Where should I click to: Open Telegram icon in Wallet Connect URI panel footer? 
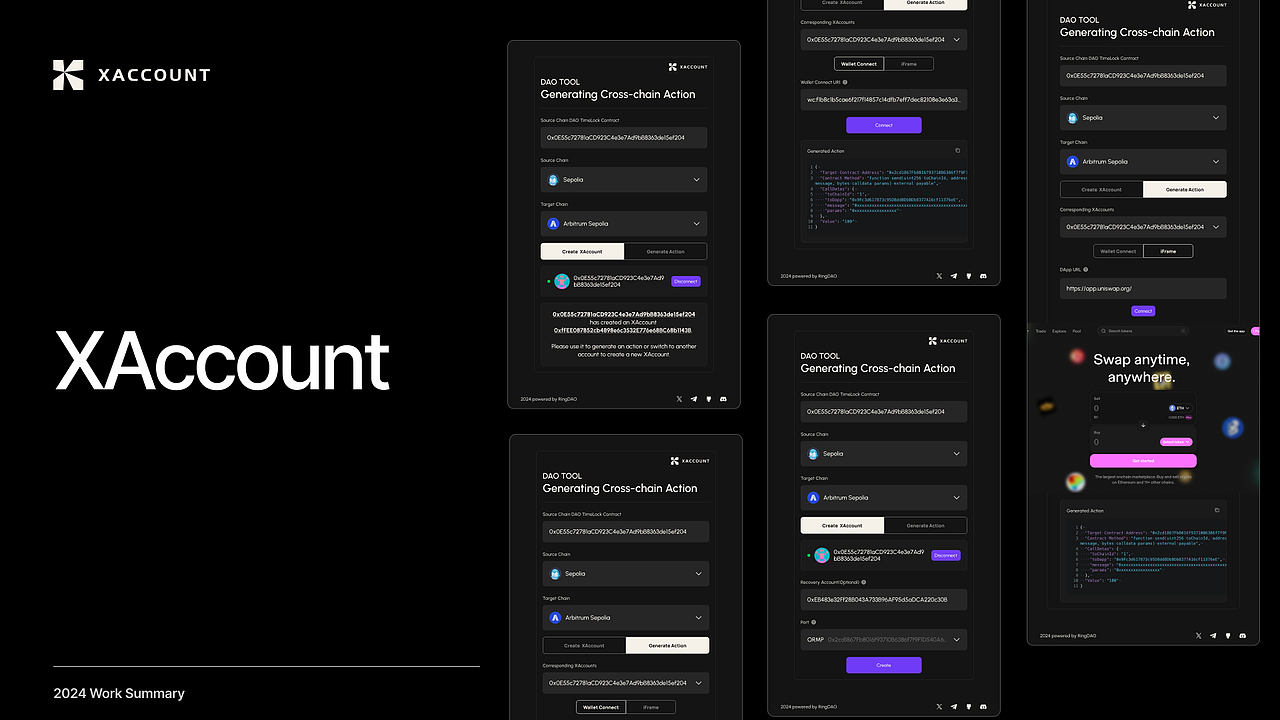[954, 275]
